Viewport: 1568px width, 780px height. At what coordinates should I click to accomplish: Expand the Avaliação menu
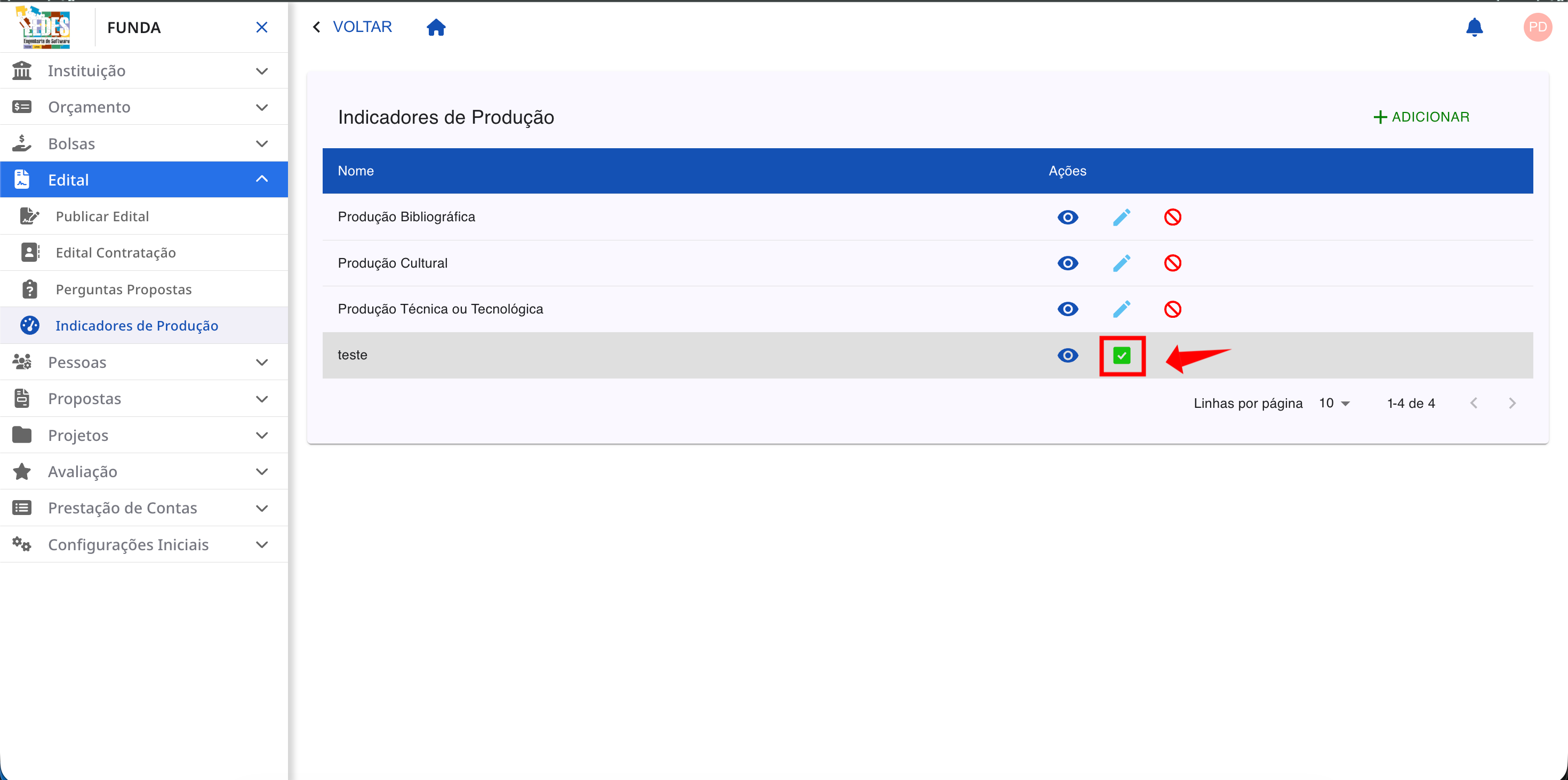click(x=143, y=471)
